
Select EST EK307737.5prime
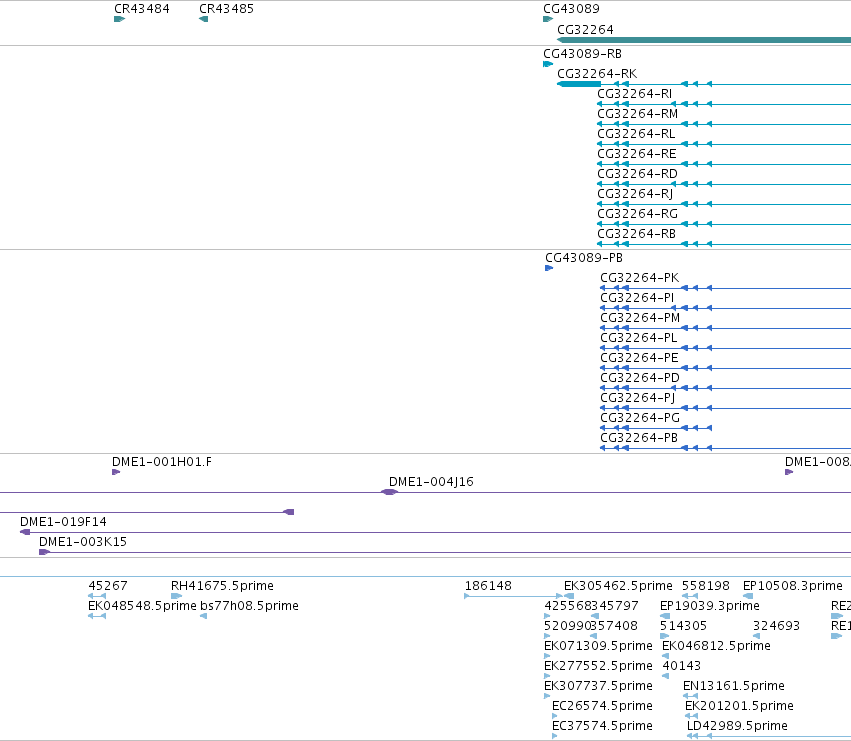click(x=598, y=687)
